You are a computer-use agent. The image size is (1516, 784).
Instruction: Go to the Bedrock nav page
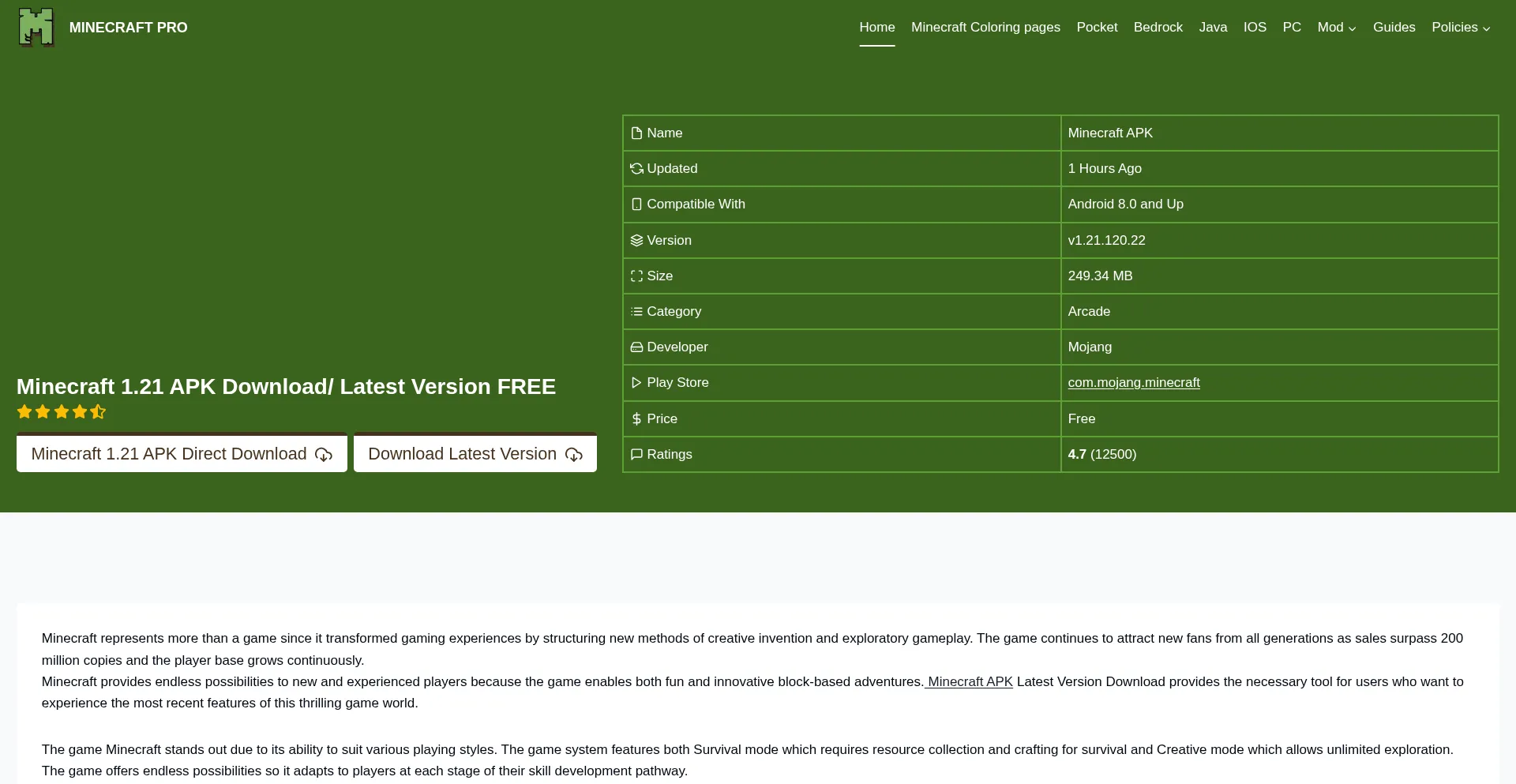1158,28
